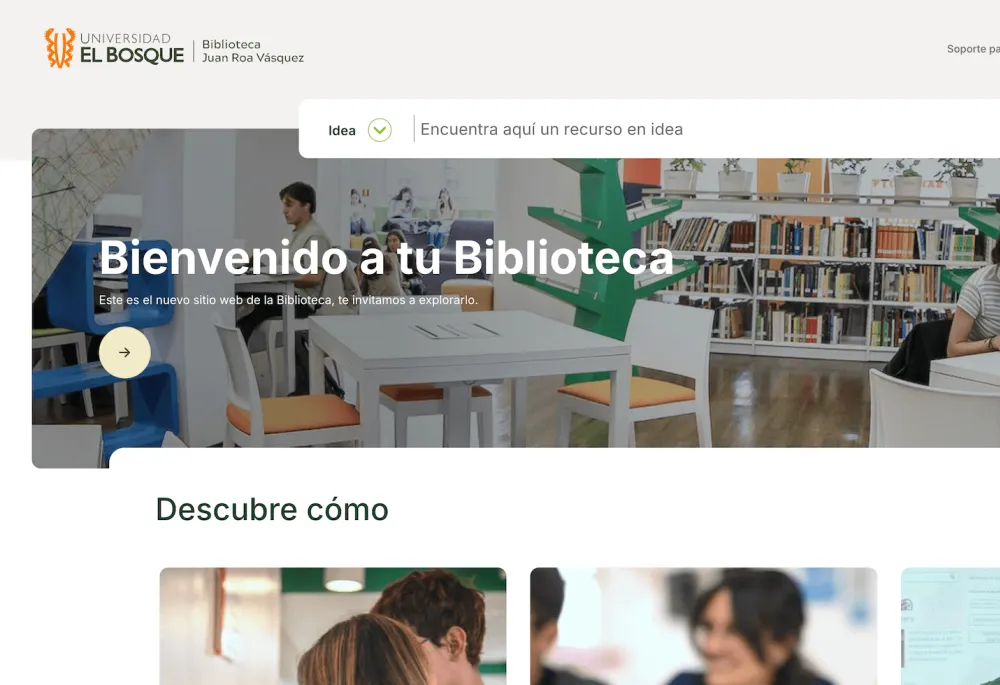Select the Idea search scope label

coord(342,131)
